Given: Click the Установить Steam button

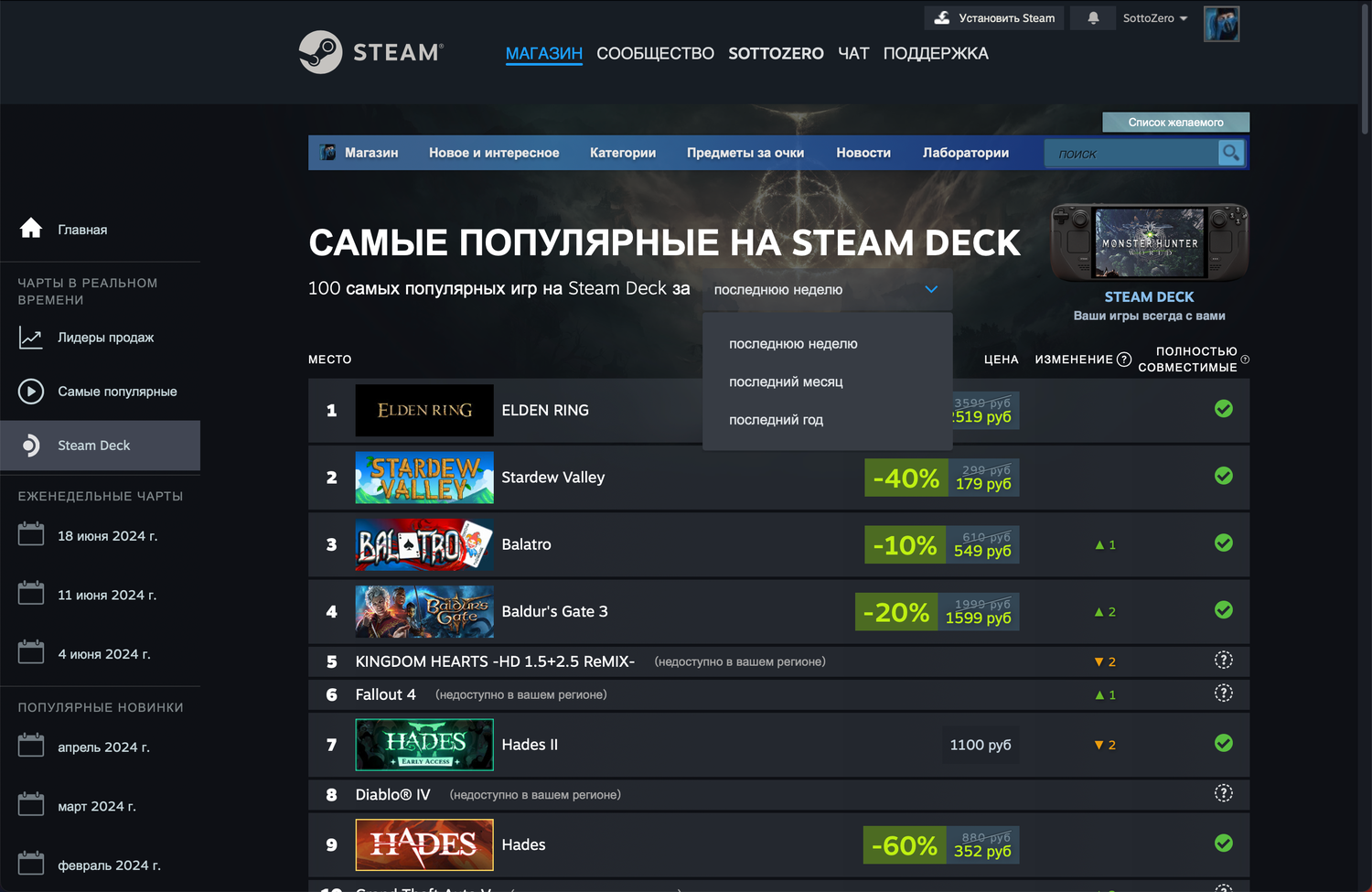Looking at the screenshot, I should pyautogui.click(x=994, y=18).
